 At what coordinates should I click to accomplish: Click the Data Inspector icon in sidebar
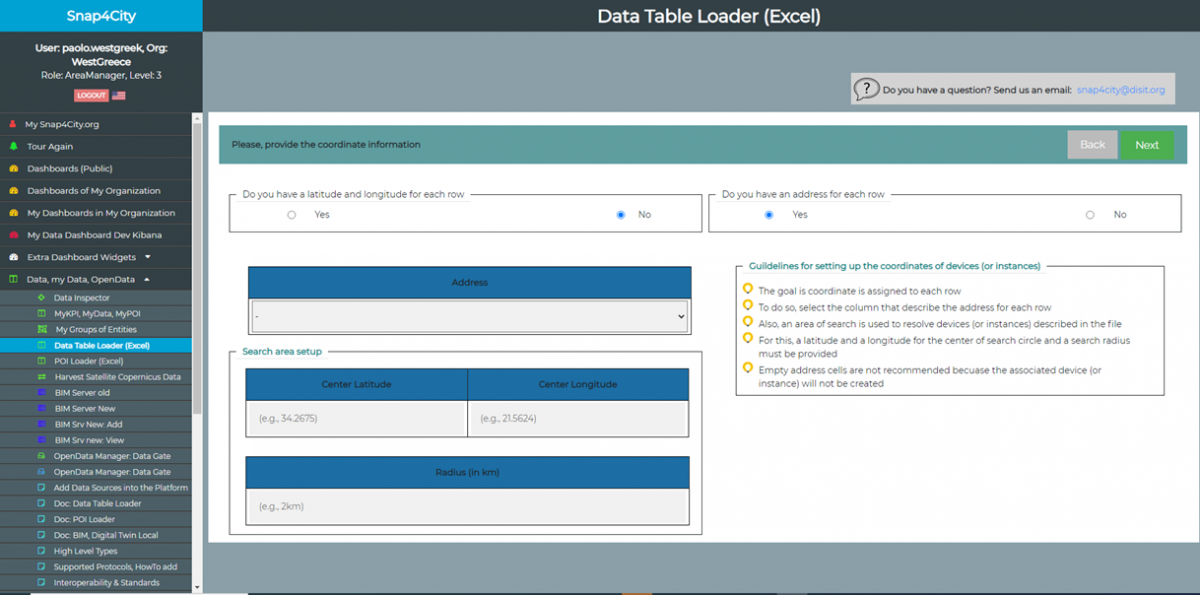coord(41,298)
